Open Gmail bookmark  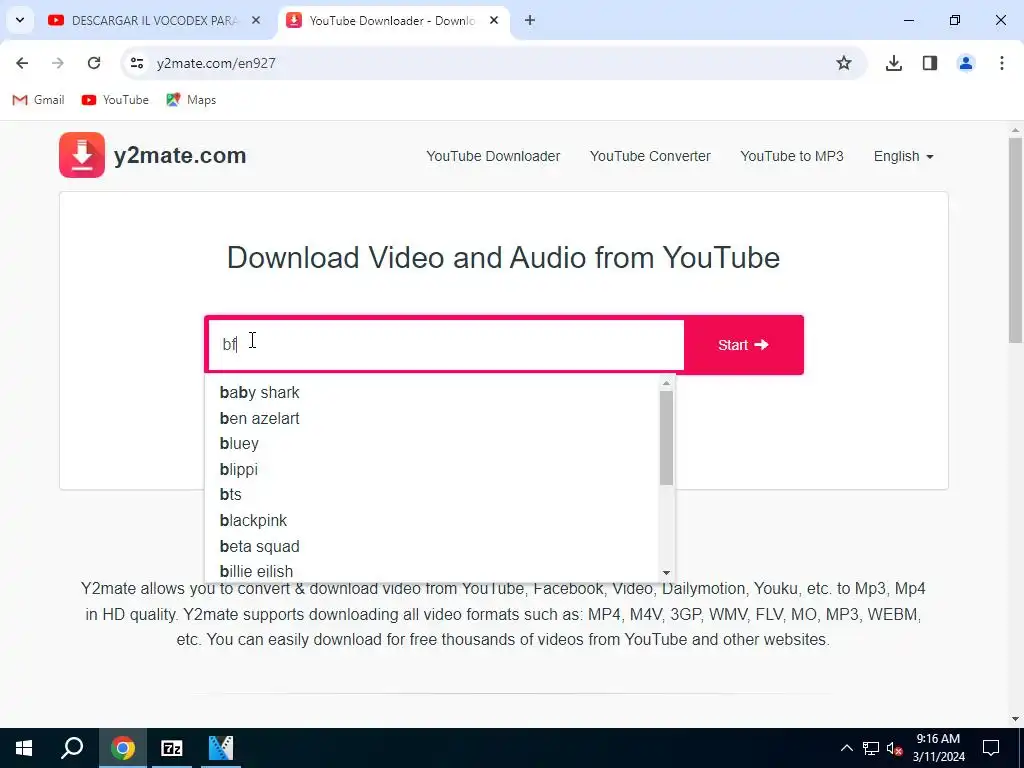[x=39, y=100]
